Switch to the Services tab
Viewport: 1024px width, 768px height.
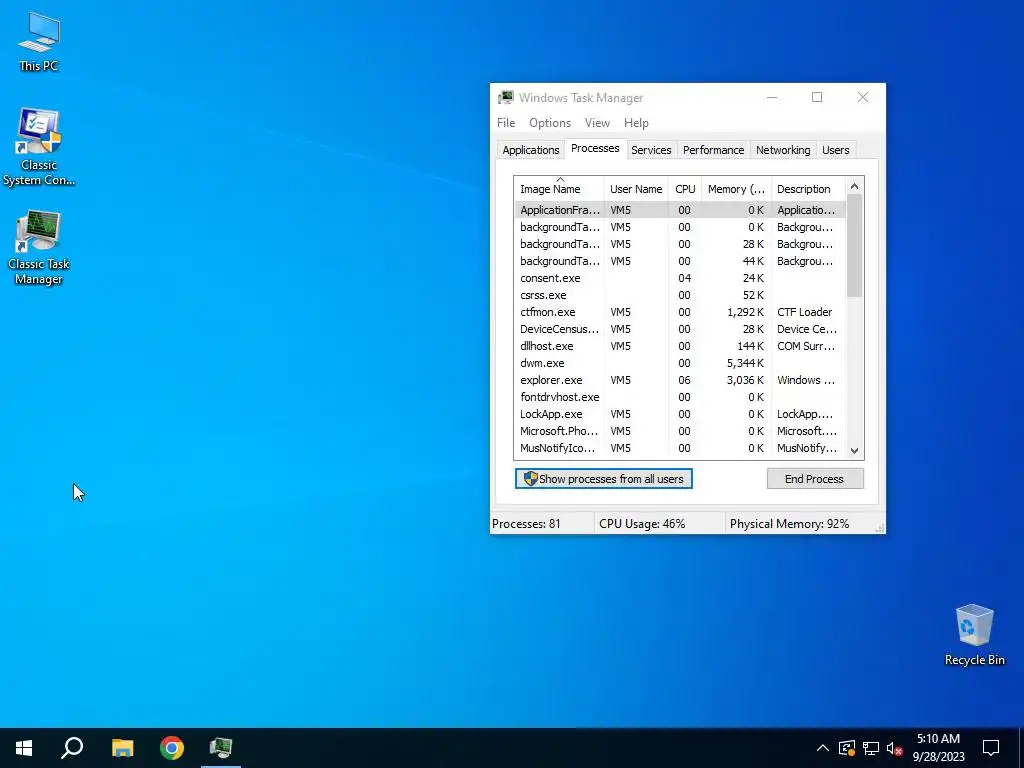[651, 150]
